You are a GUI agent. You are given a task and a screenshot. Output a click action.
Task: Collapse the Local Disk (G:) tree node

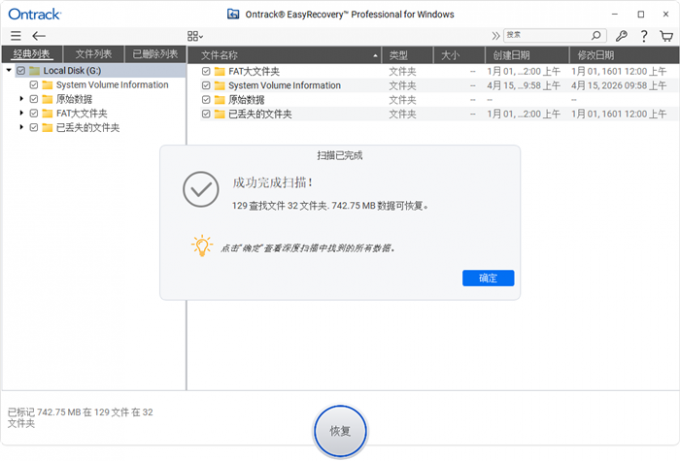tap(9, 70)
